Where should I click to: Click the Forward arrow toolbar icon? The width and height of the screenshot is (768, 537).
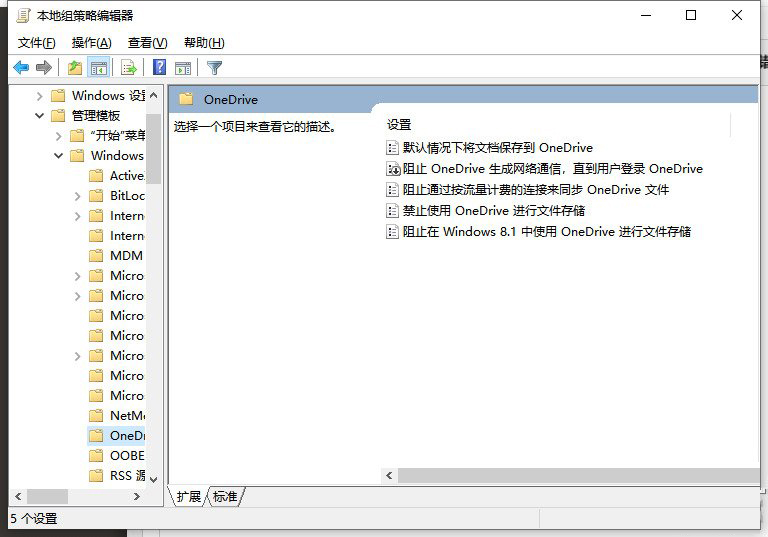[44, 67]
